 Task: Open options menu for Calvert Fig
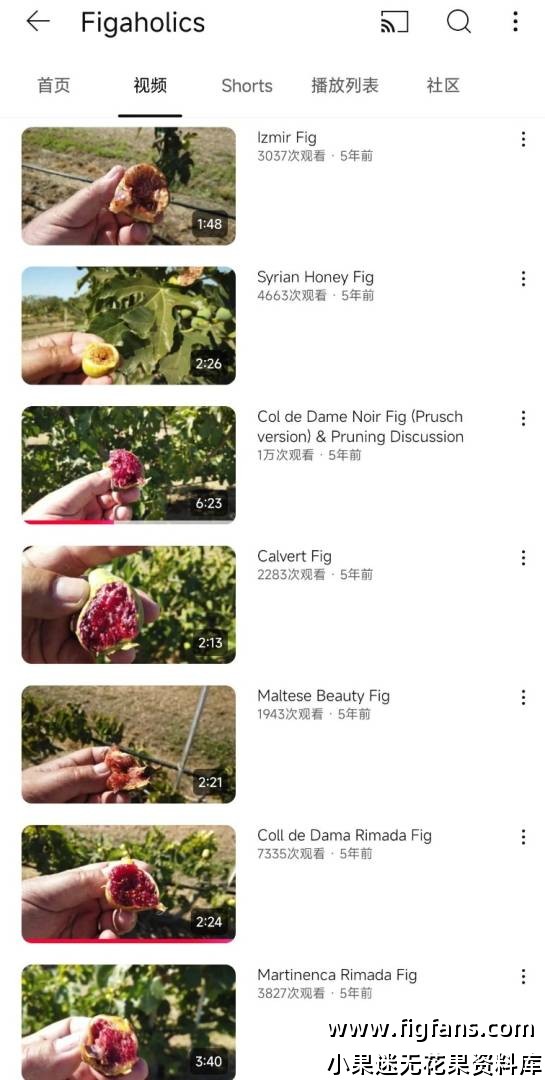(523, 558)
